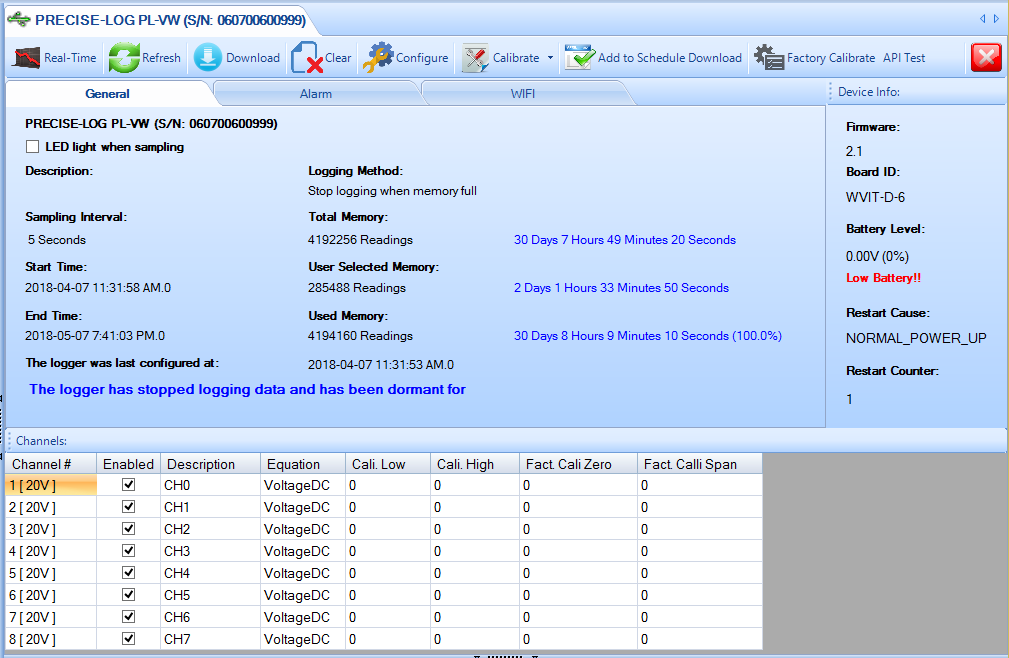Enable LED light when sampling checkbox
The height and width of the screenshot is (658, 1009).
(32, 147)
